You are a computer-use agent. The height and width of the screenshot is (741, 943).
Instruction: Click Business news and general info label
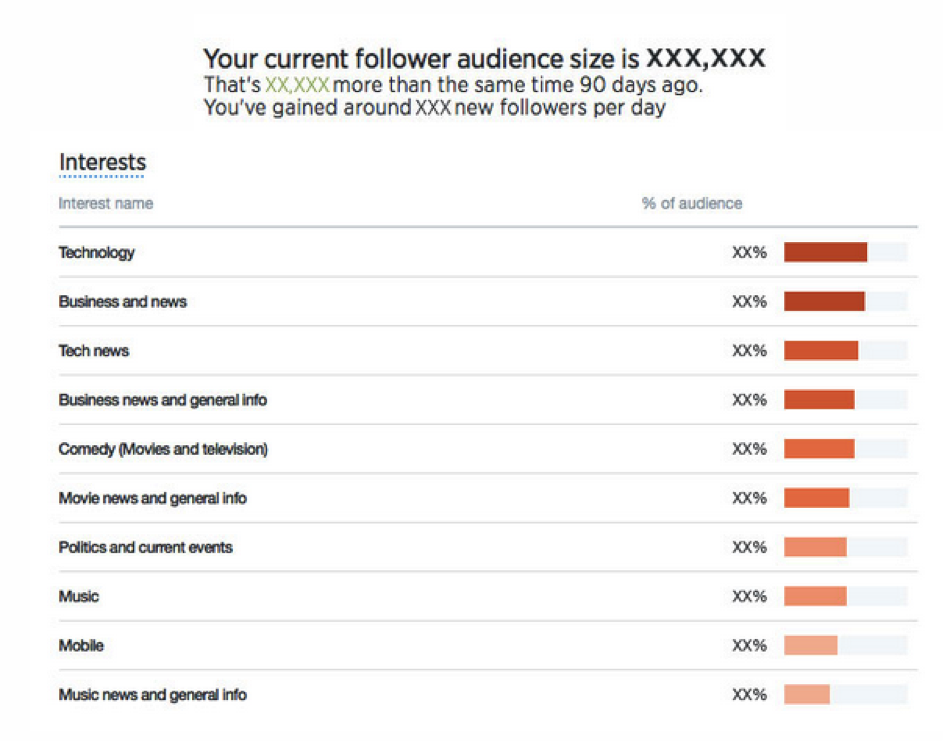click(x=162, y=400)
